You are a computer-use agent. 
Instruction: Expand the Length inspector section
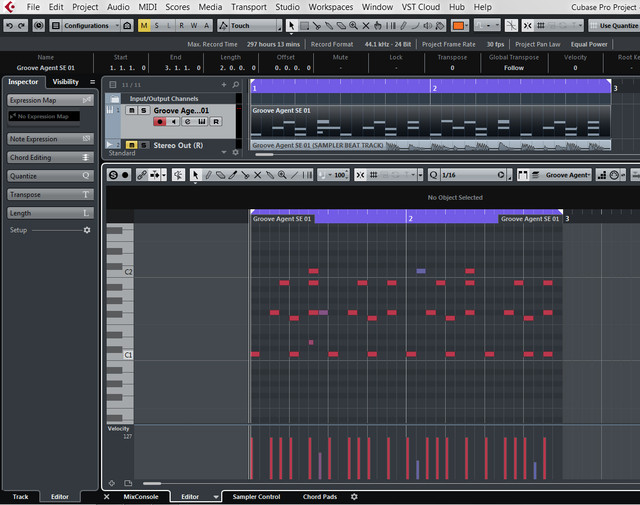[x=50, y=213]
